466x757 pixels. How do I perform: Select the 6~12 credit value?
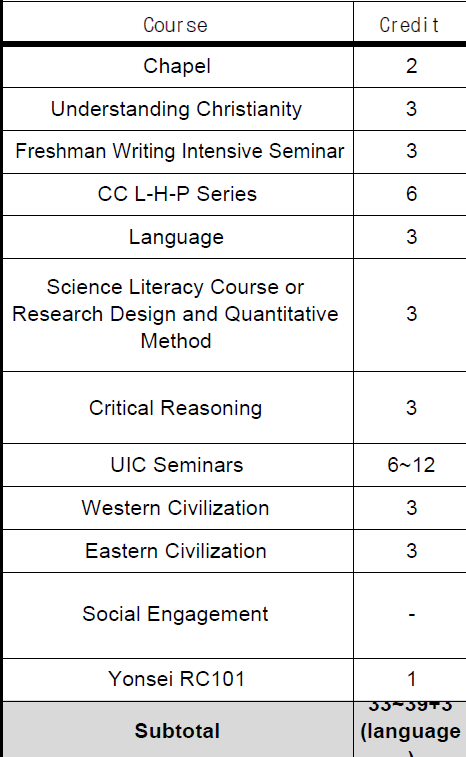411,465
